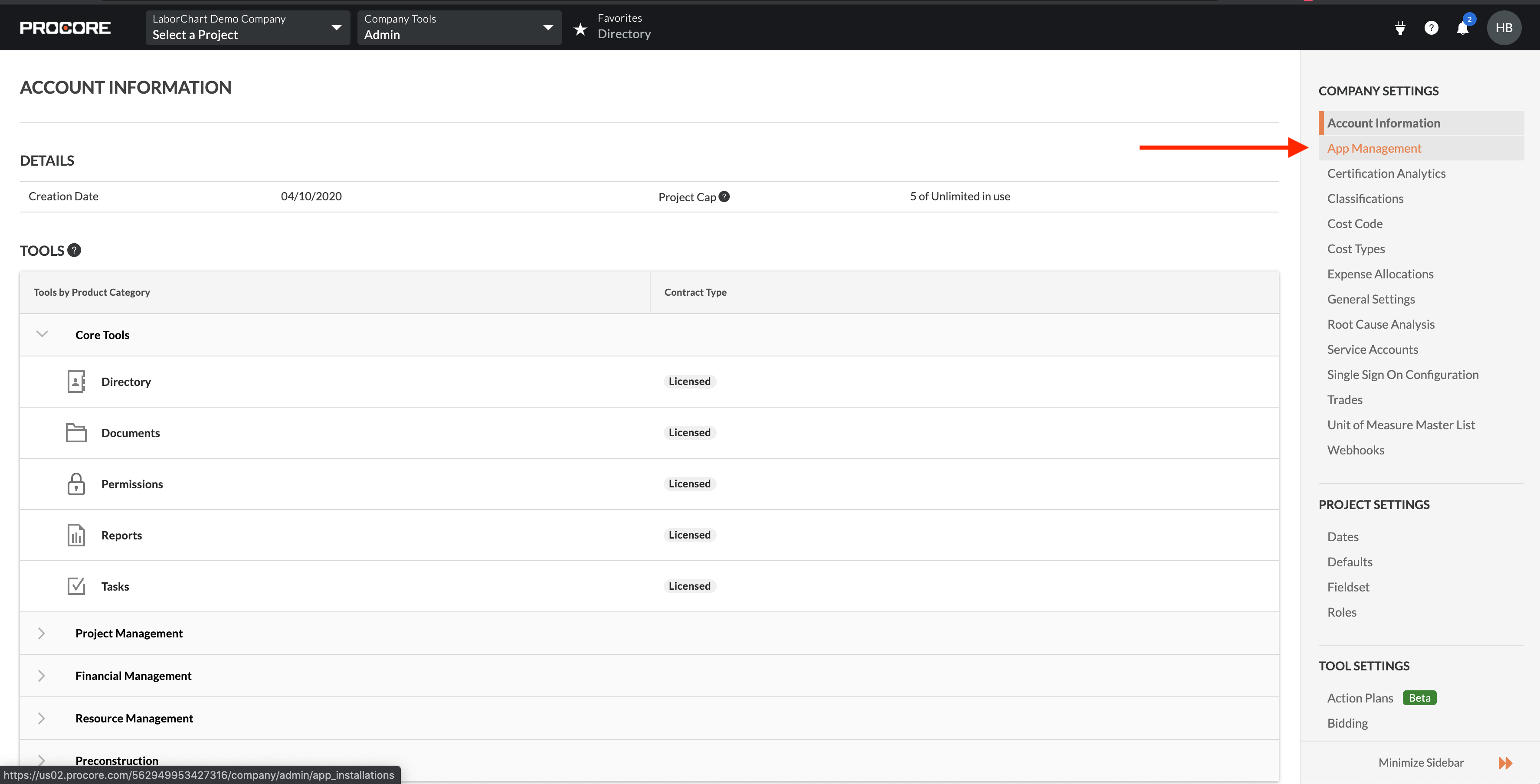Viewport: 1540px width, 784px height.
Task: Open the Company Tools Admin dropdown
Action: pyautogui.click(x=459, y=27)
